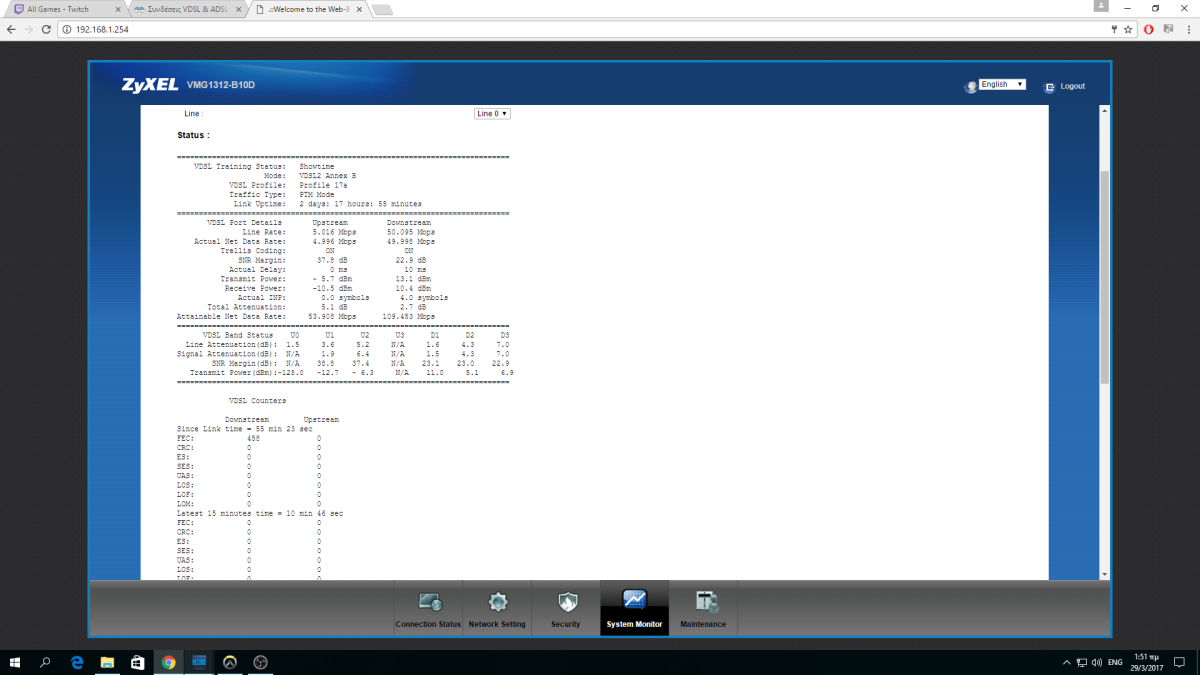This screenshot has height=675, width=1200.
Task: Show hidden system tray icons
Action: click(x=1067, y=662)
